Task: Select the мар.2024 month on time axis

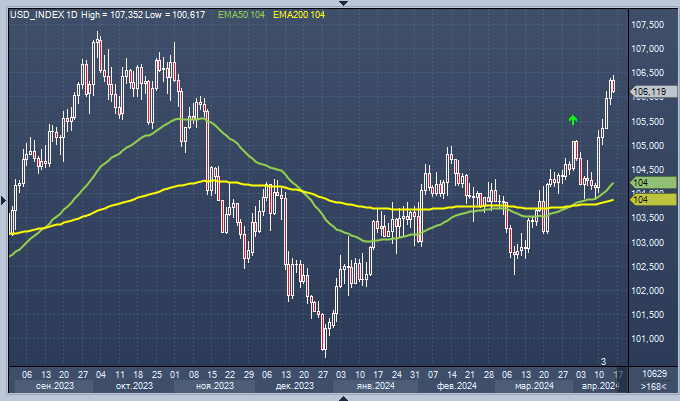Action: (x=535, y=386)
